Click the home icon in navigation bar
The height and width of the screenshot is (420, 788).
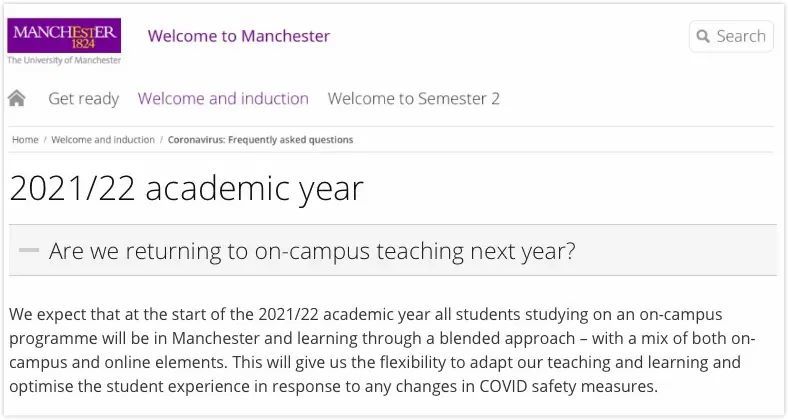point(17,98)
